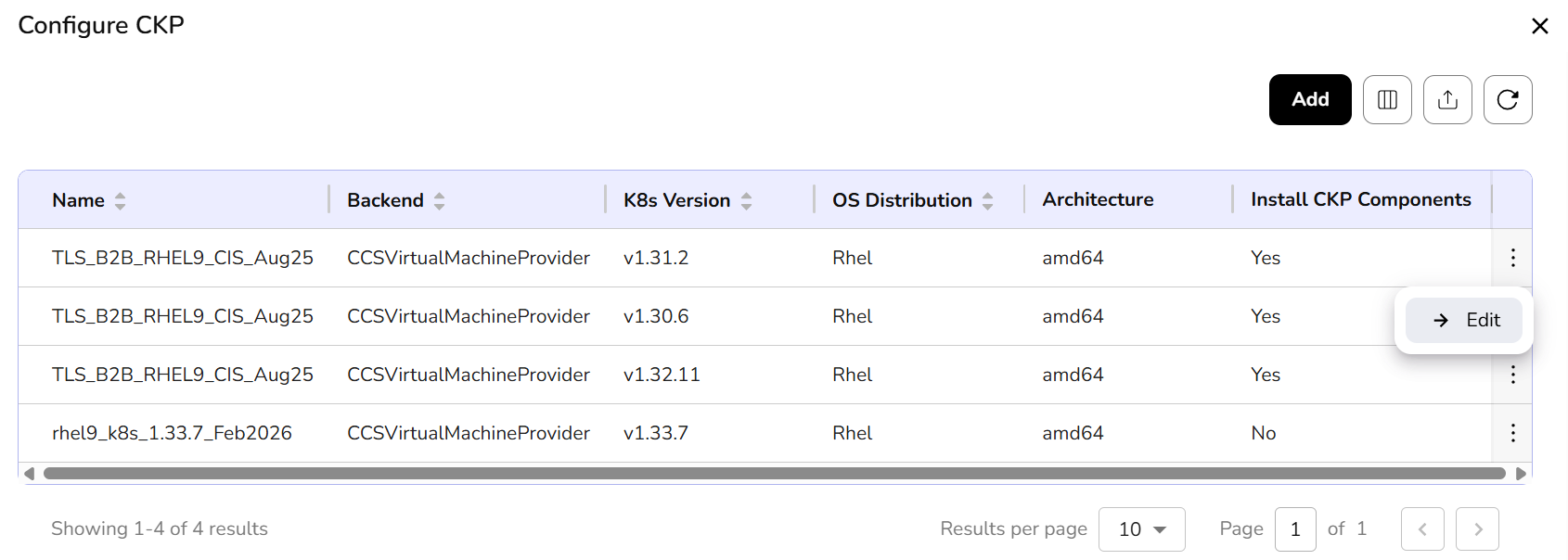Screen dimensions: 1568x560
Task: Click the Add button
Action: point(1309,99)
